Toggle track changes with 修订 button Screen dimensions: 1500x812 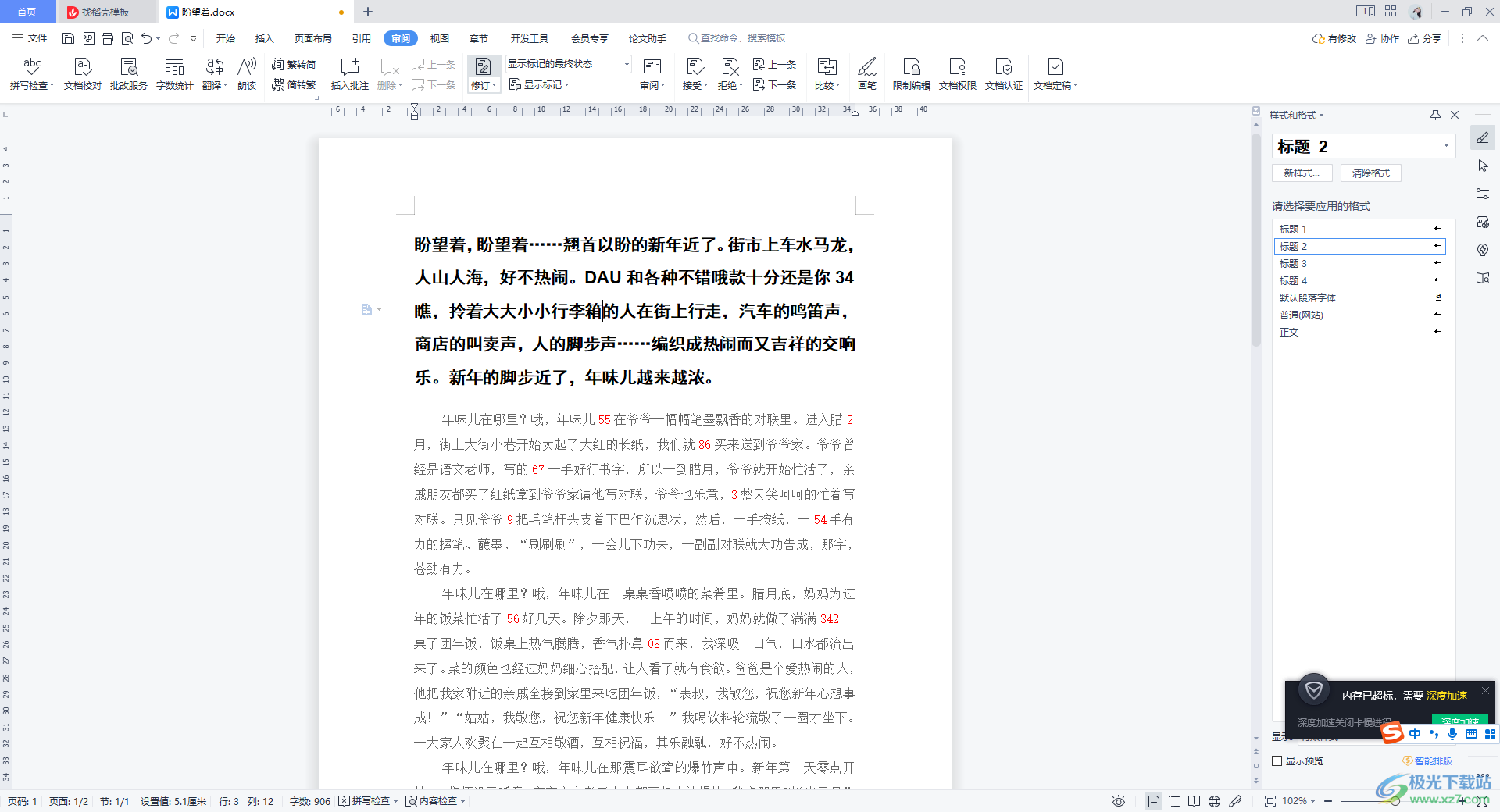click(x=483, y=73)
